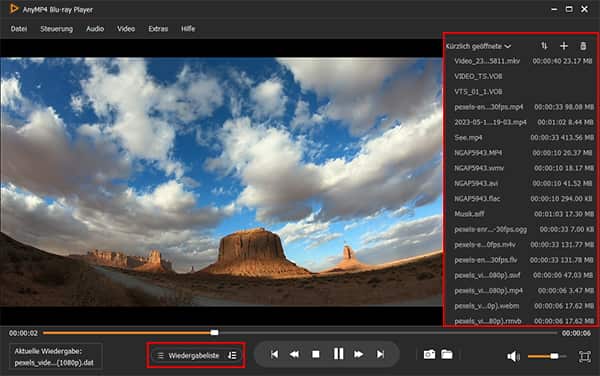The height and width of the screenshot is (376, 600).
Task: Change the playback order icon beside Wiedergabeliste
Action: click(x=232, y=356)
